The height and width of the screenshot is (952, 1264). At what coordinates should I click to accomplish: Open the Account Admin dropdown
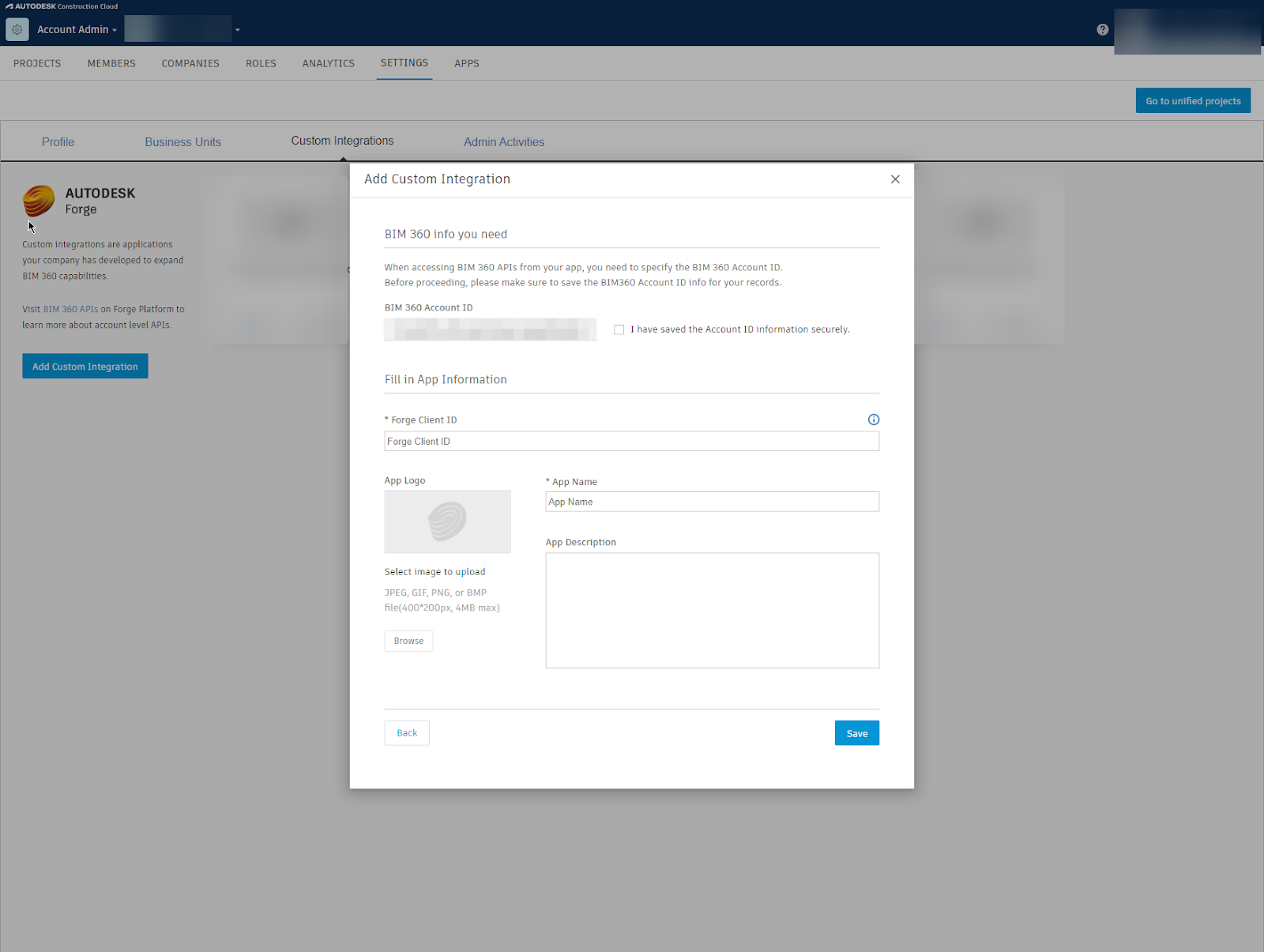[x=77, y=29]
